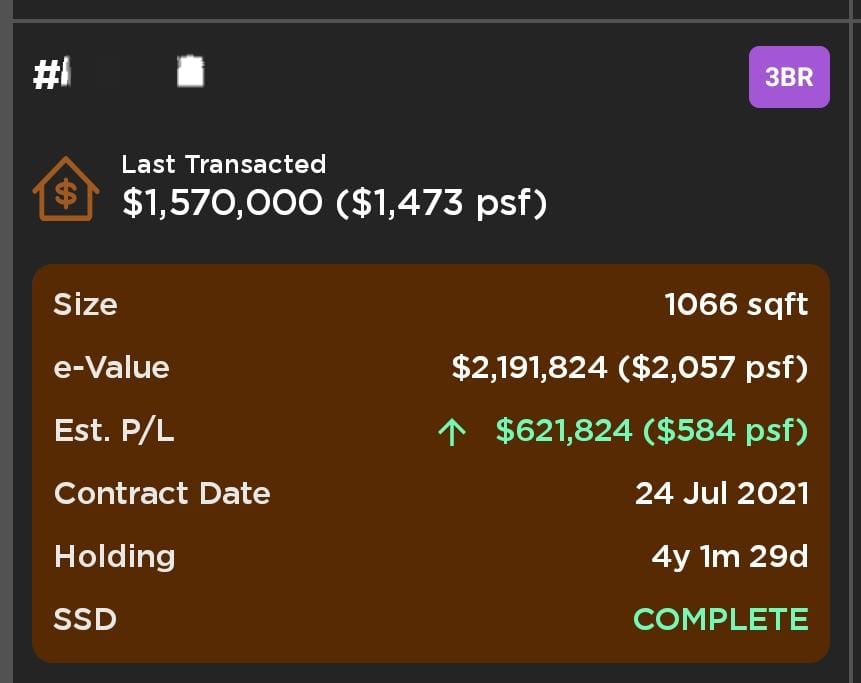Viewport: 861px width, 683px height.
Task: Tap the e-Value label
Action: point(112,368)
